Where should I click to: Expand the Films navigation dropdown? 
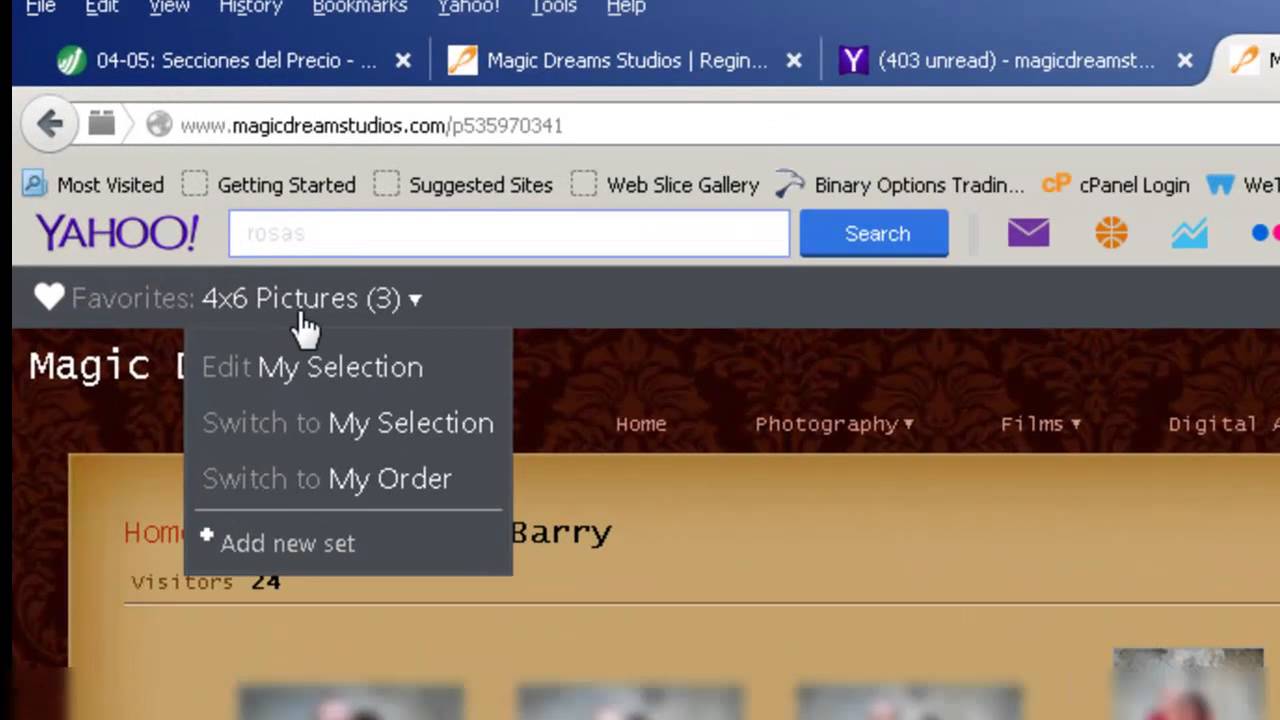pos(1040,424)
